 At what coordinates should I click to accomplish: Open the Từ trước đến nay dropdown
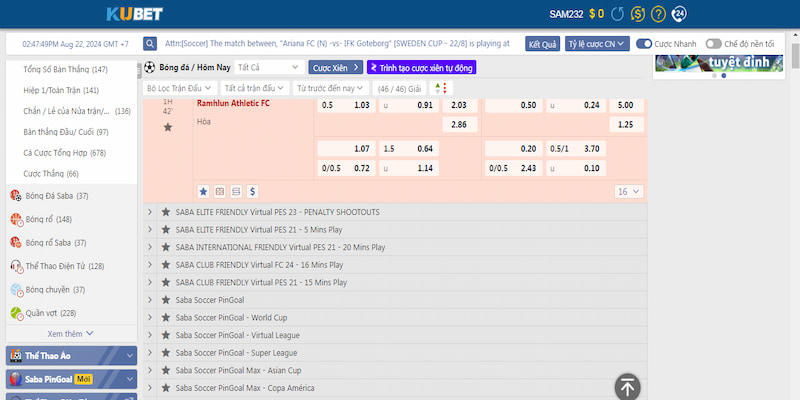tap(331, 88)
